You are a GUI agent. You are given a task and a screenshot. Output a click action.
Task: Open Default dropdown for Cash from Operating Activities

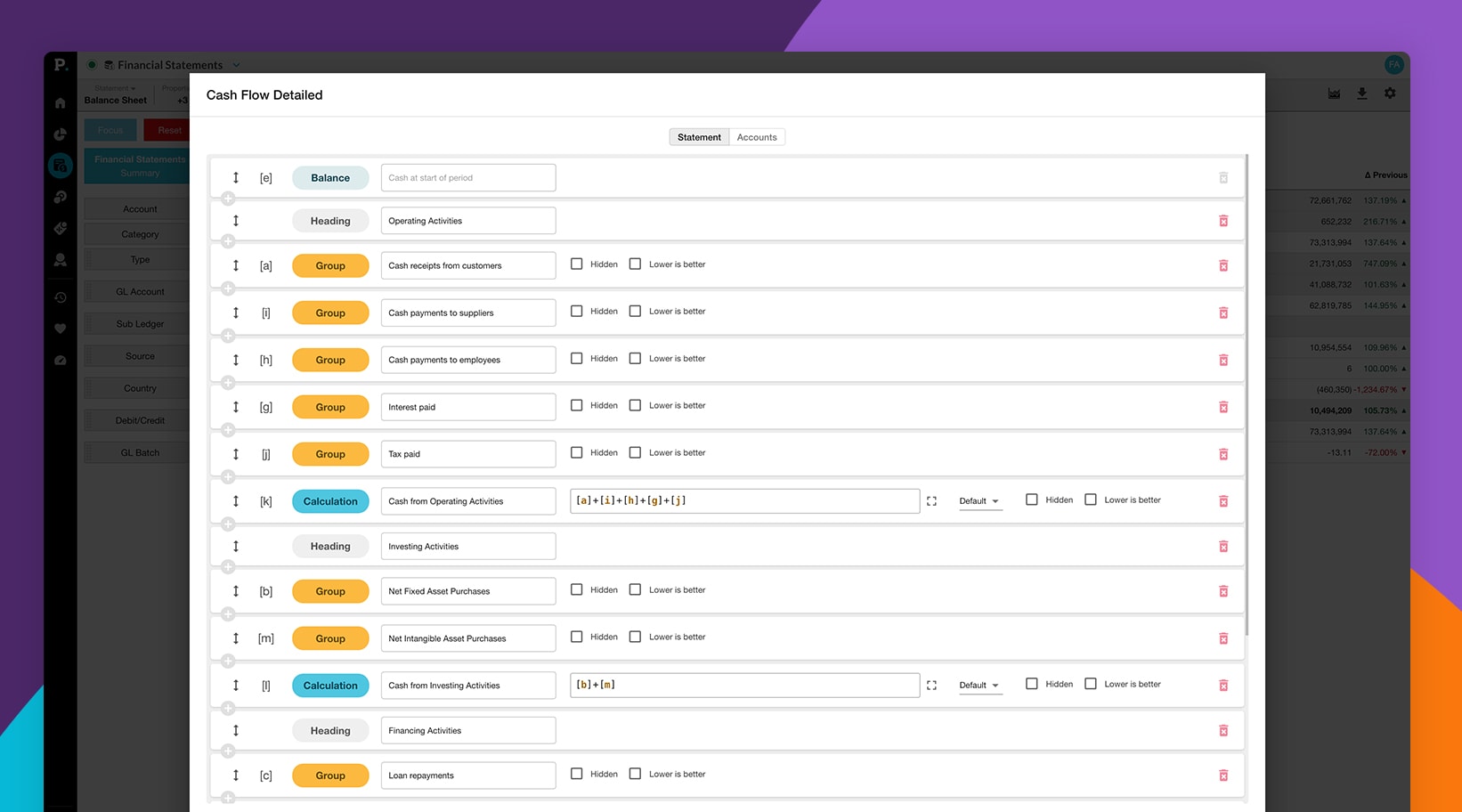click(x=979, y=501)
